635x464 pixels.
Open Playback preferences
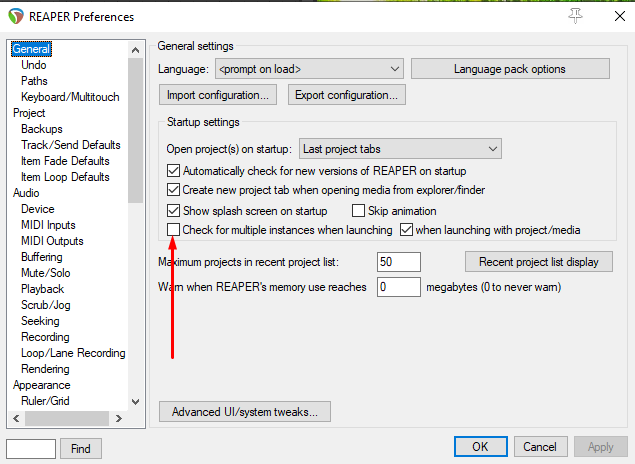point(43,289)
